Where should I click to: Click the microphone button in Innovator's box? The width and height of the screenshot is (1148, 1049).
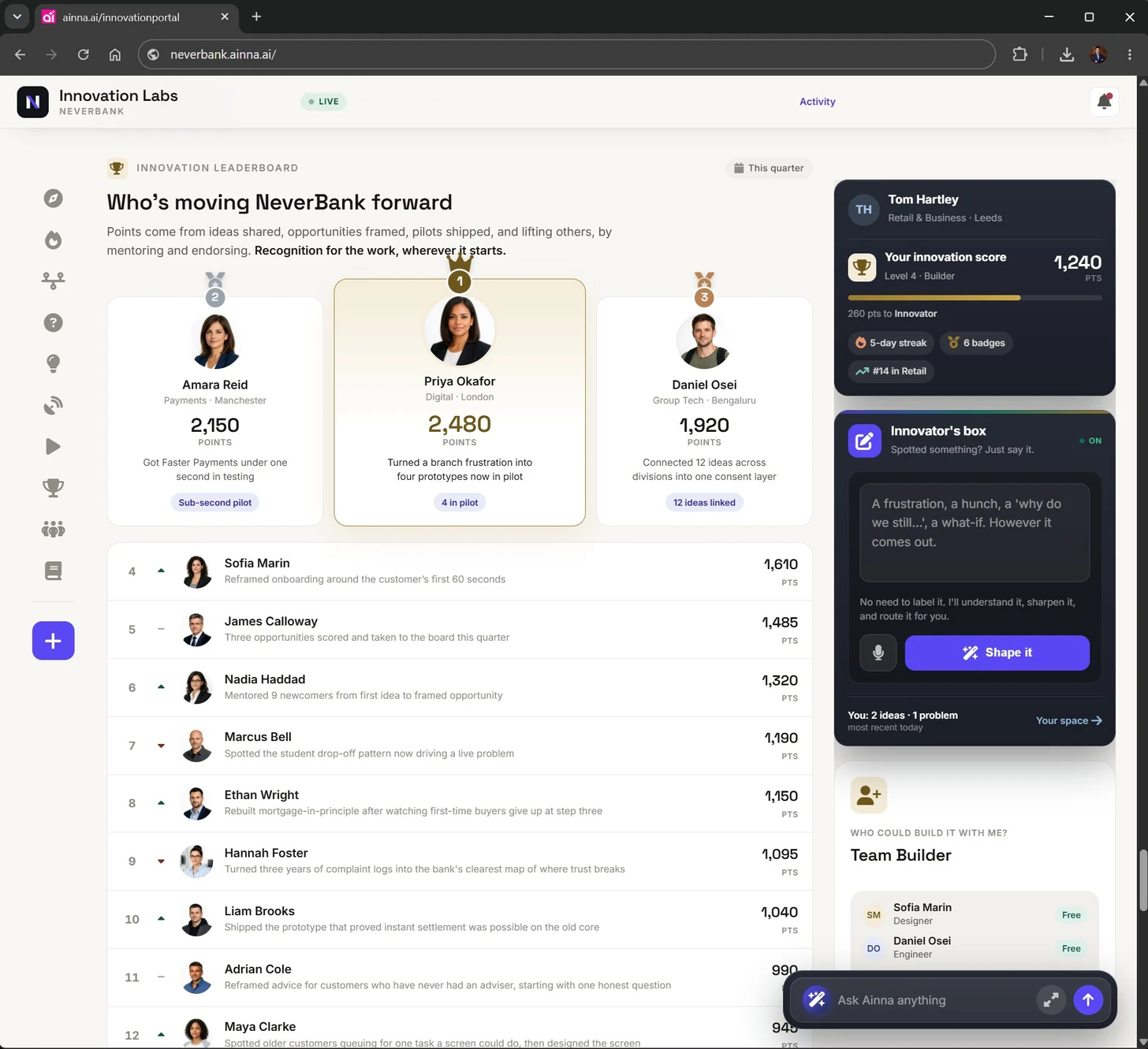[878, 653]
